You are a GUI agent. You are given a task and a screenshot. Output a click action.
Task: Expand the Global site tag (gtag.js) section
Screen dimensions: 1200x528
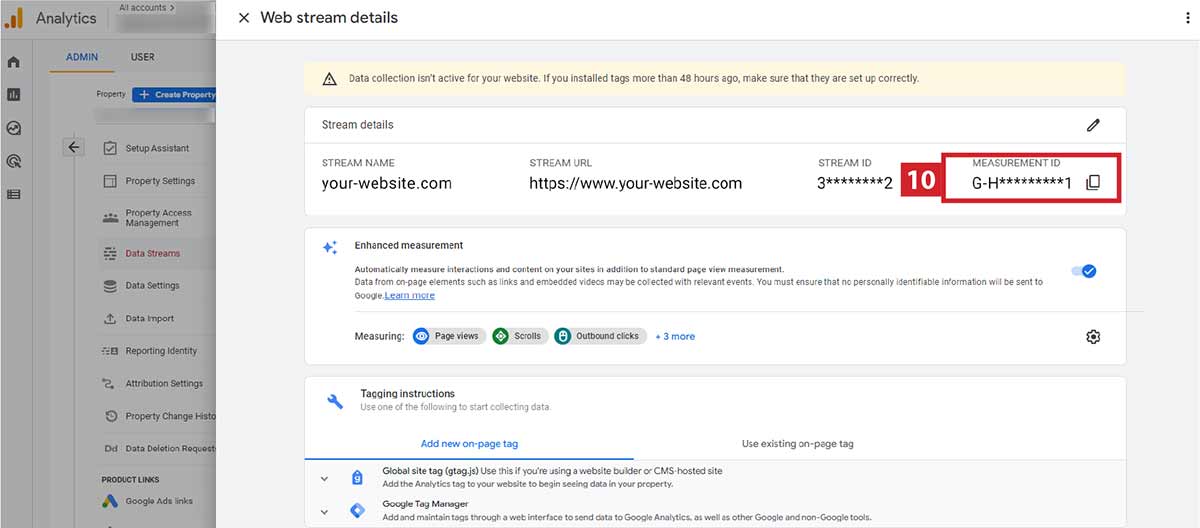tap(324, 479)
